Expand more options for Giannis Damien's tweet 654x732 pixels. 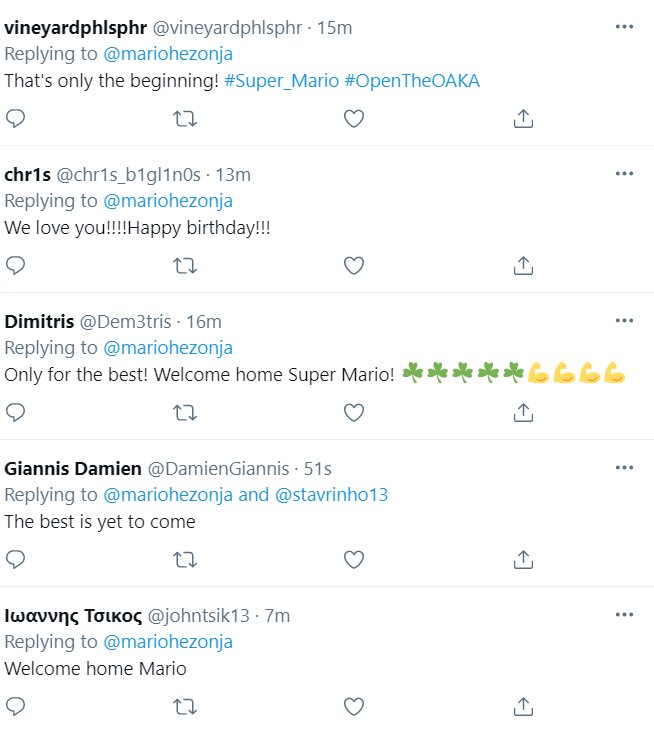click(625, 467)
